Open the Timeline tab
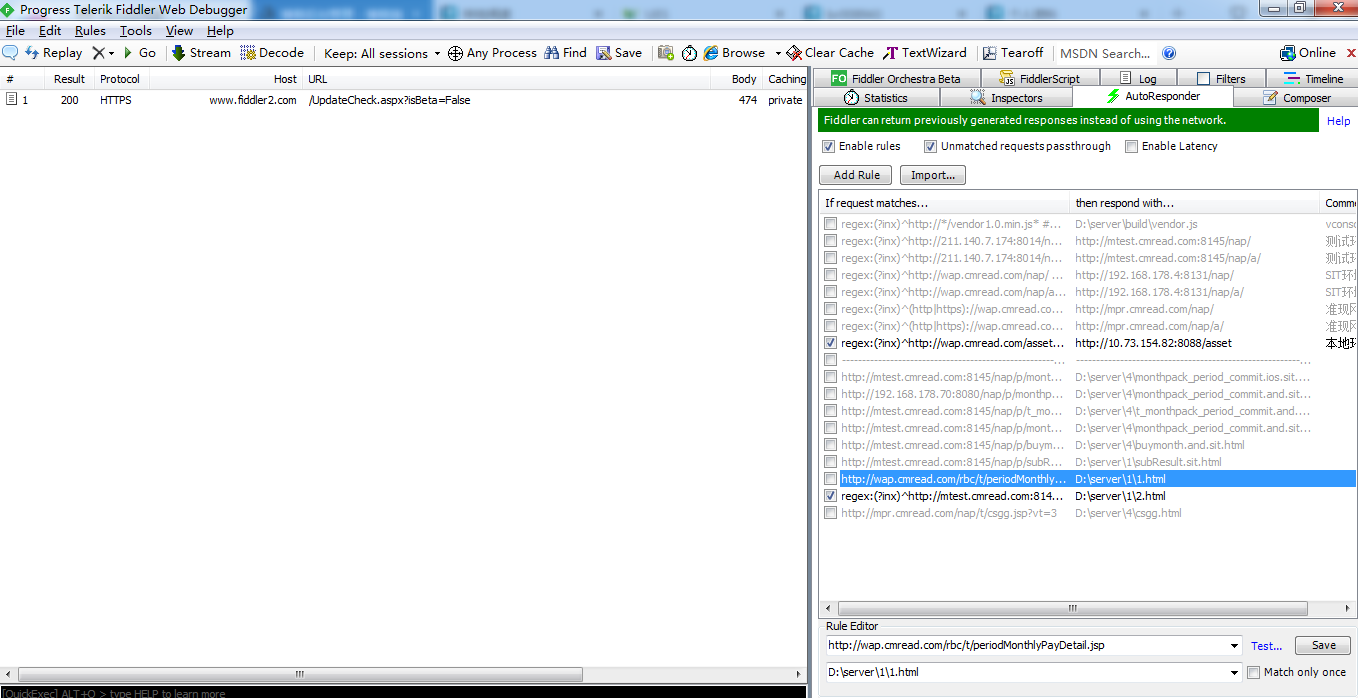The width and height of the screenshot is (1358, 698). coord(1313,79)
